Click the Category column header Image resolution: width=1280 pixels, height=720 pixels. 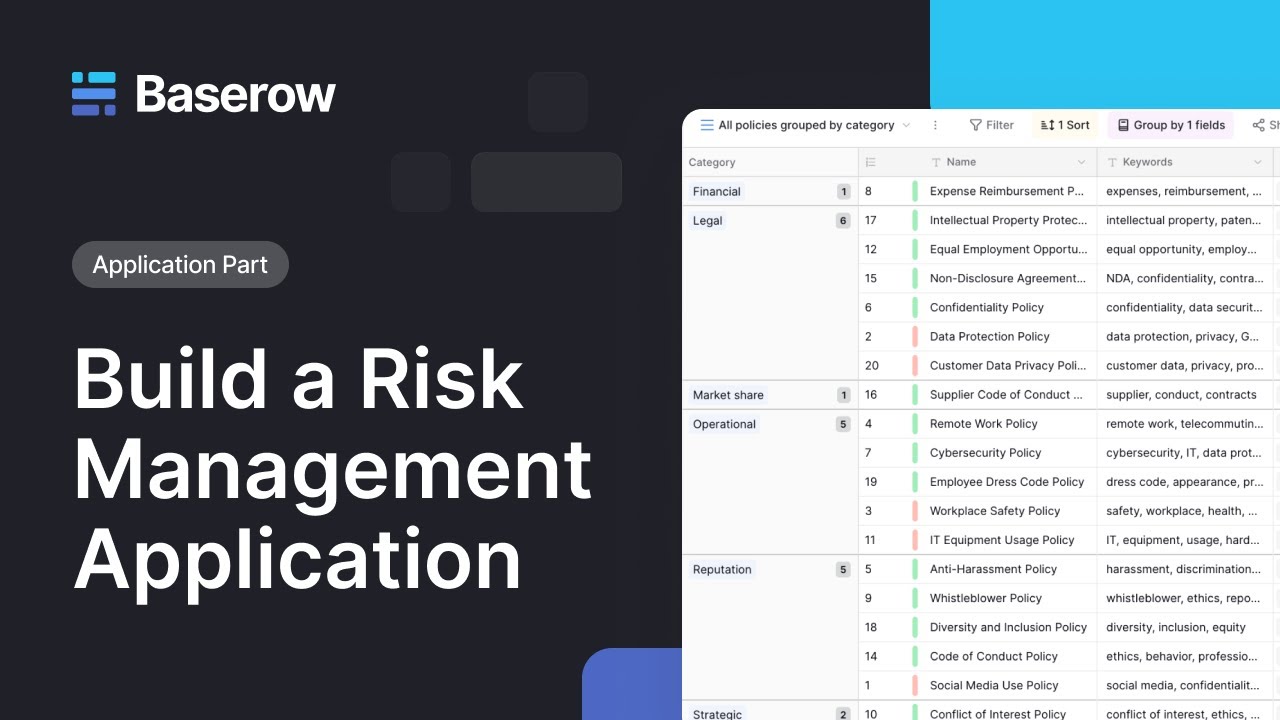[770, 162]
